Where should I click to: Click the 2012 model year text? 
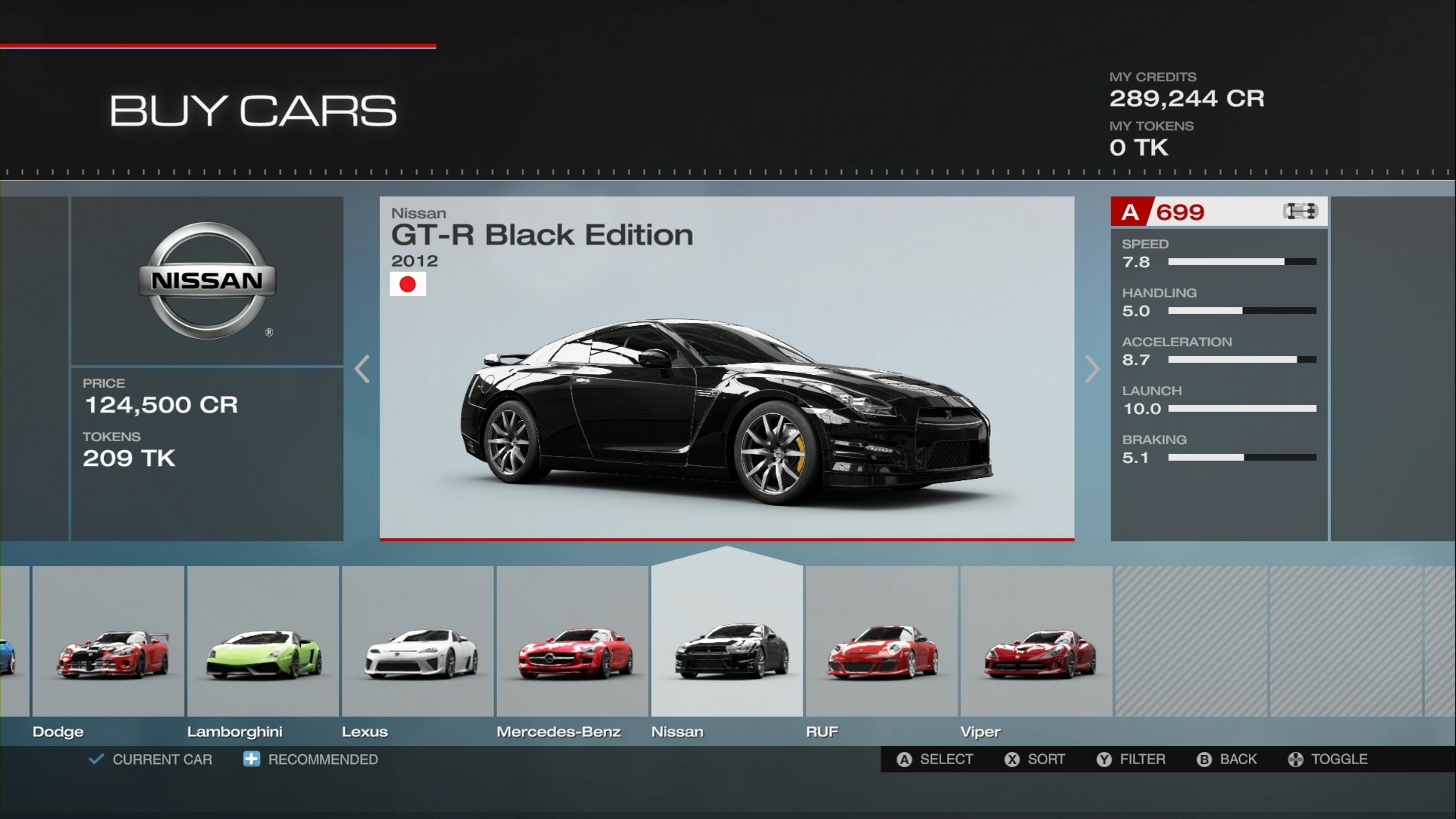(414, 261)
